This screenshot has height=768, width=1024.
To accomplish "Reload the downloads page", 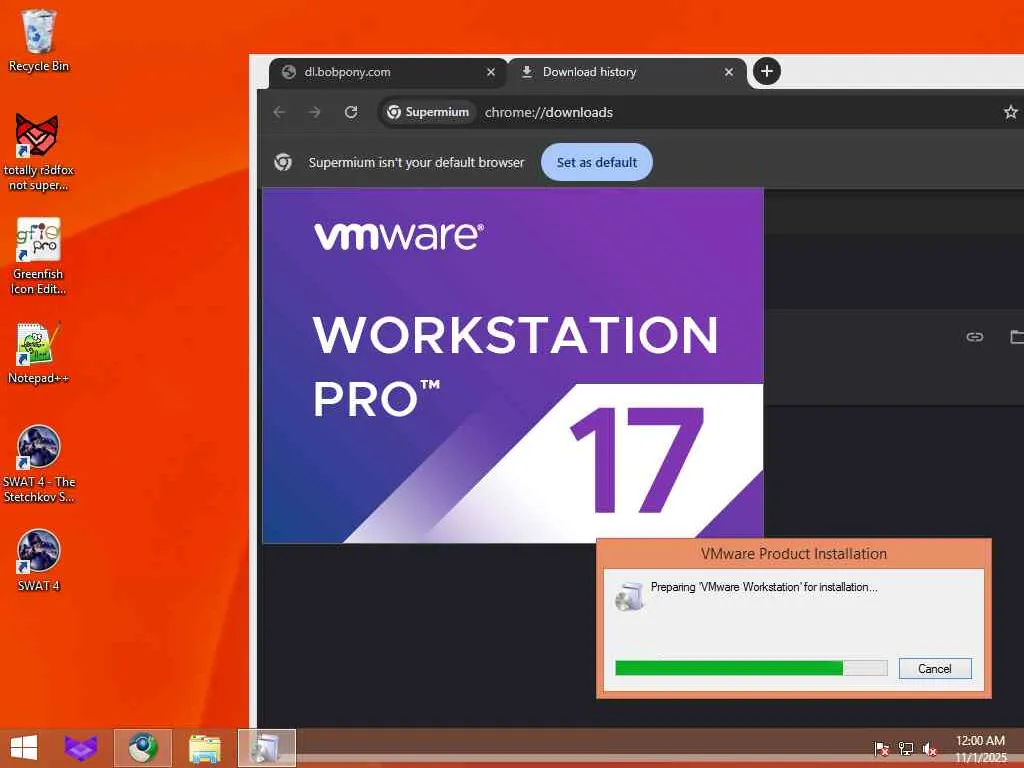I will [x=351, y=112].
